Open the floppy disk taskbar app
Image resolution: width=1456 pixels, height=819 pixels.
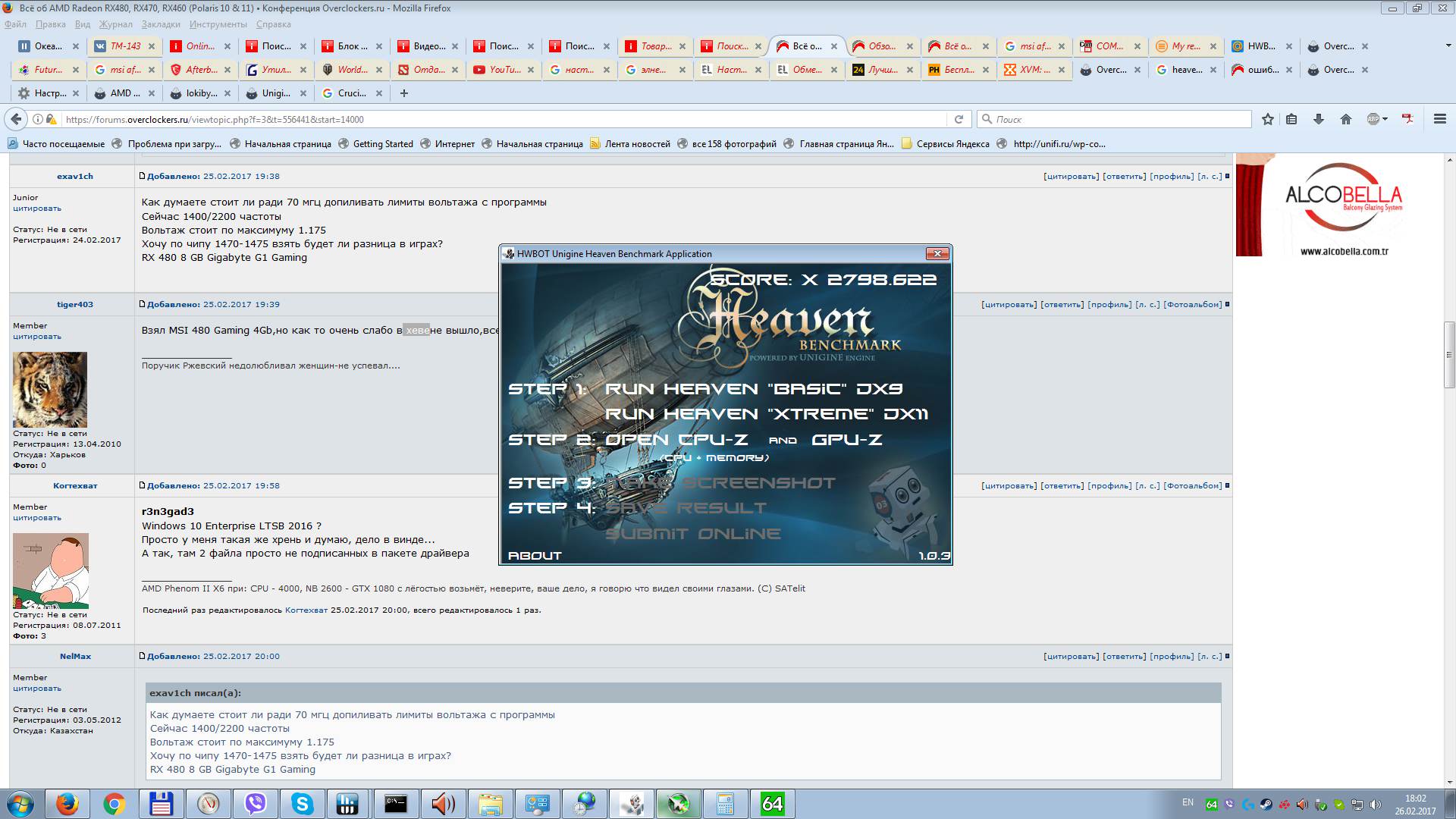pyautogui.click(x=162, y=804)
